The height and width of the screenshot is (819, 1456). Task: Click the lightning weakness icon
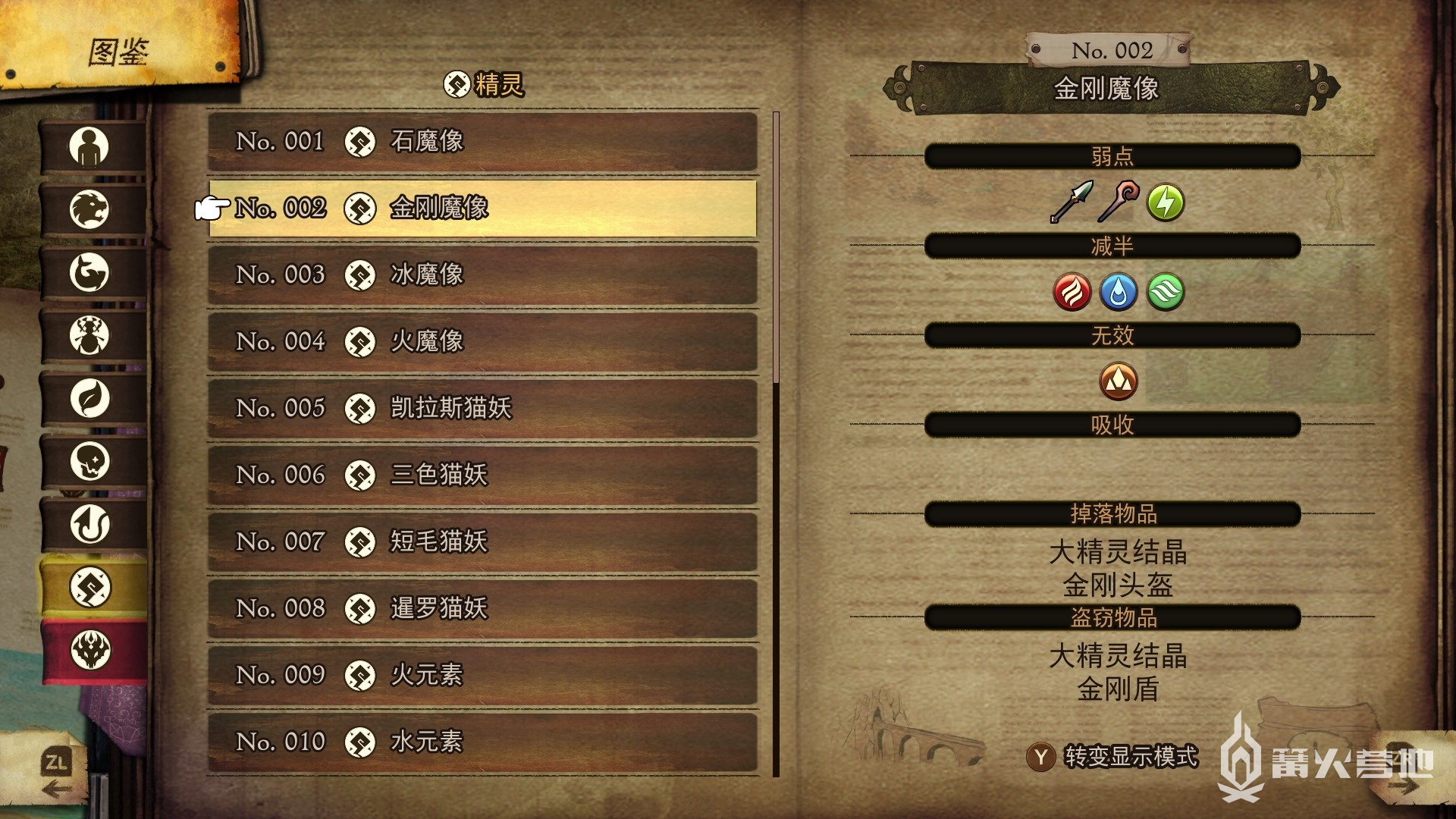pos(1166,202)
